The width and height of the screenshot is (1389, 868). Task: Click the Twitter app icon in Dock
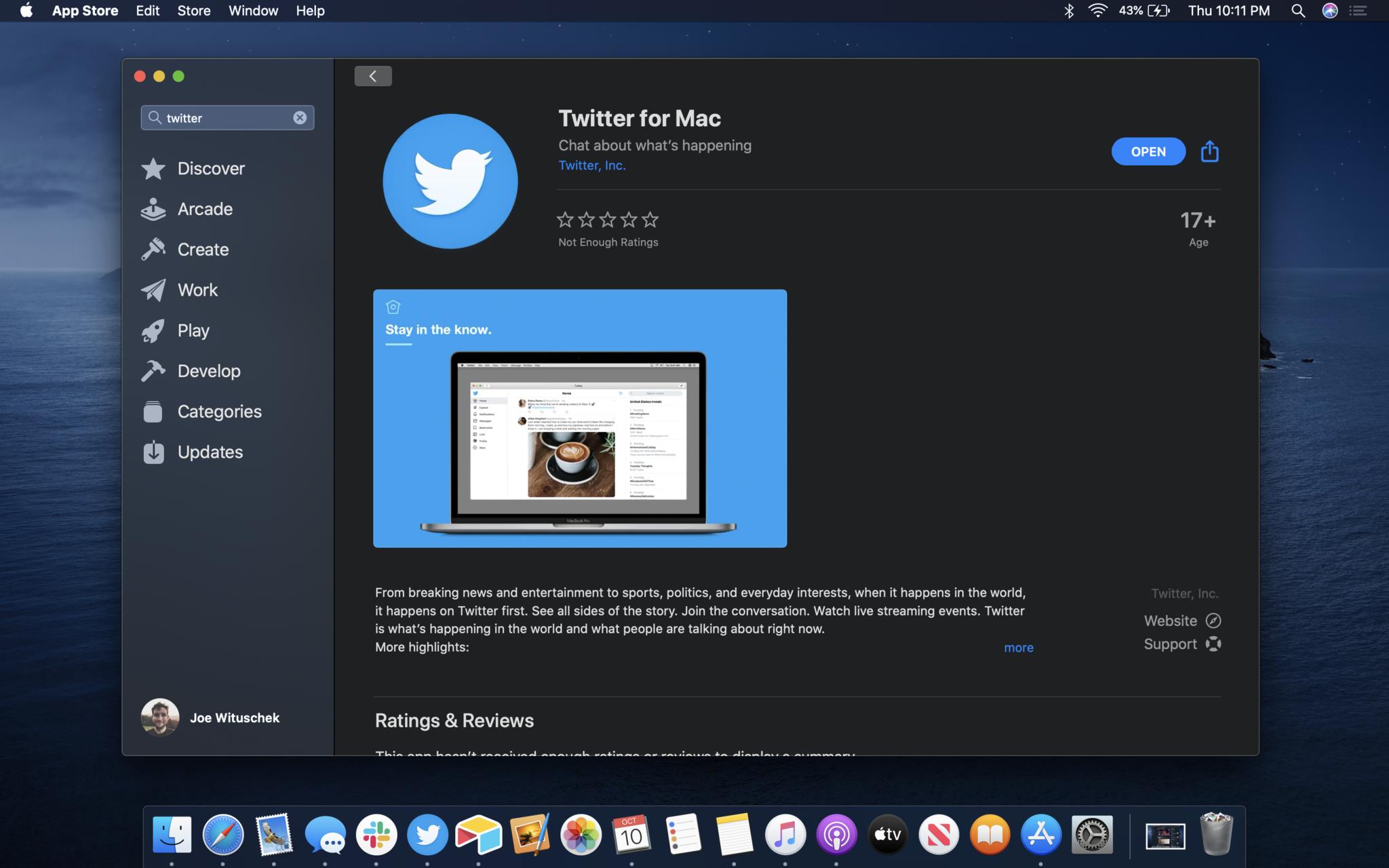point(427,833)
